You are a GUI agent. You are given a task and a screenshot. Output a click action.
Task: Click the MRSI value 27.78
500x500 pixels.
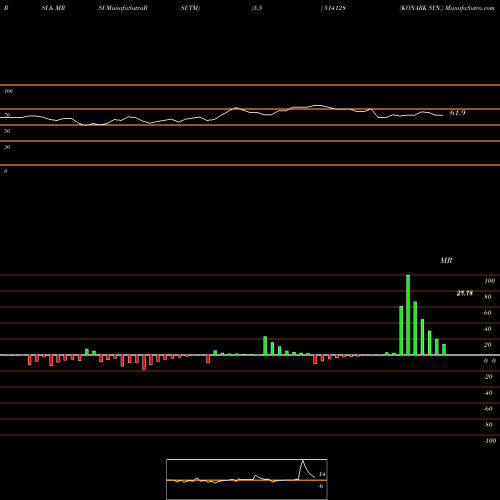[464, 293]
